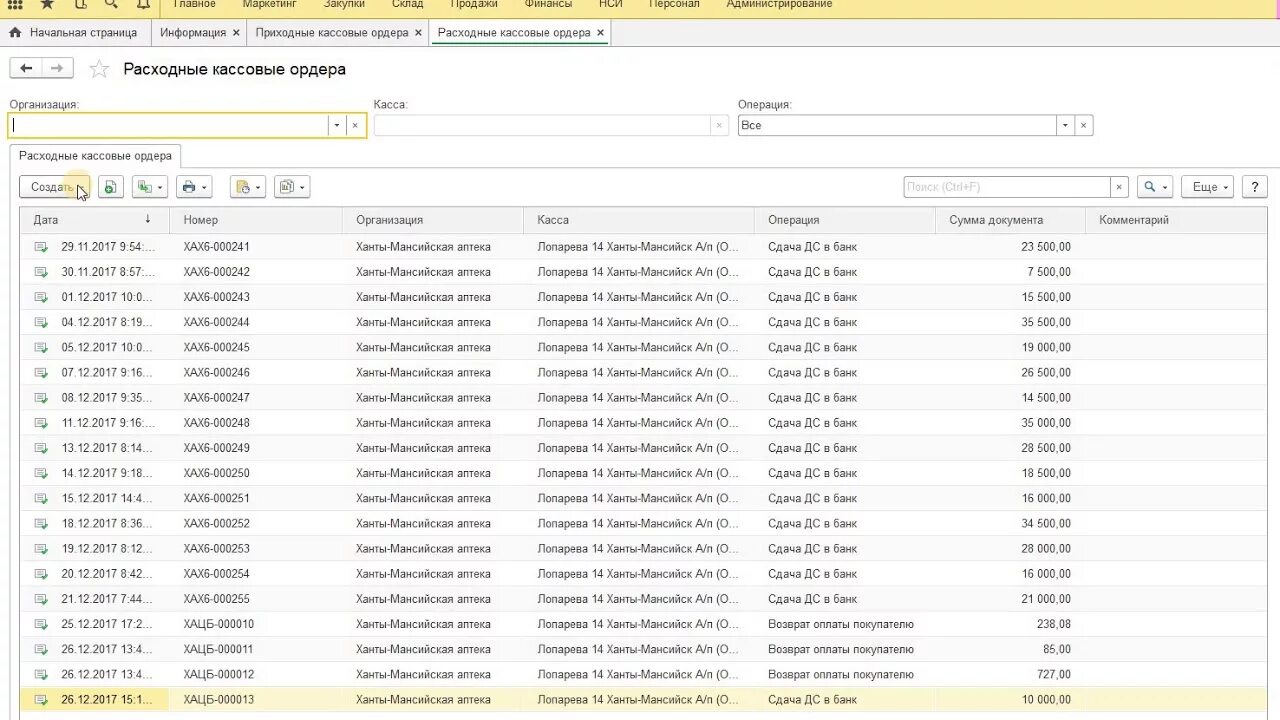Expand the Организация dropdown
This screenshot has height=720, width=1280.
pos(337,125)
